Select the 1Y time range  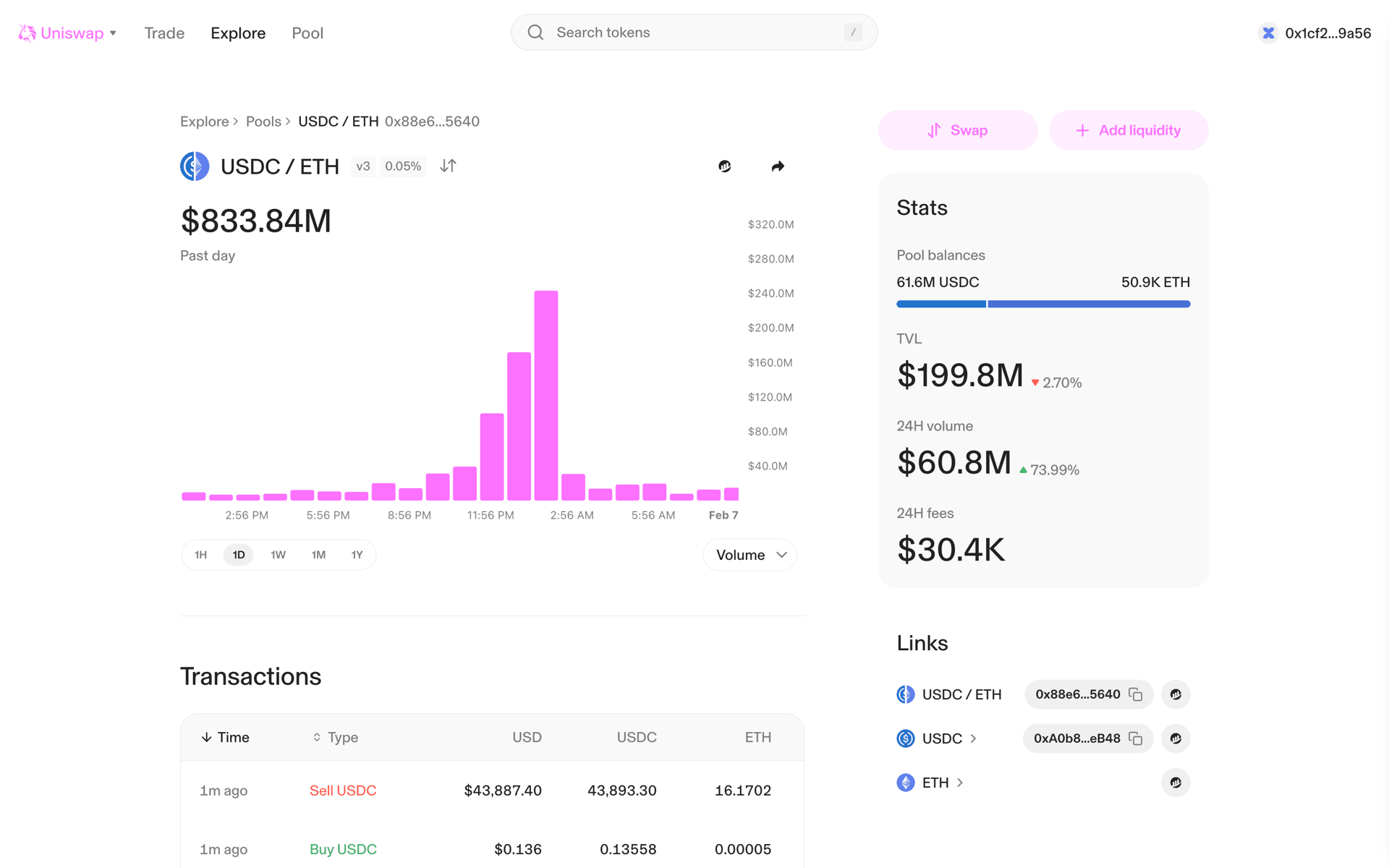(357, 555)
